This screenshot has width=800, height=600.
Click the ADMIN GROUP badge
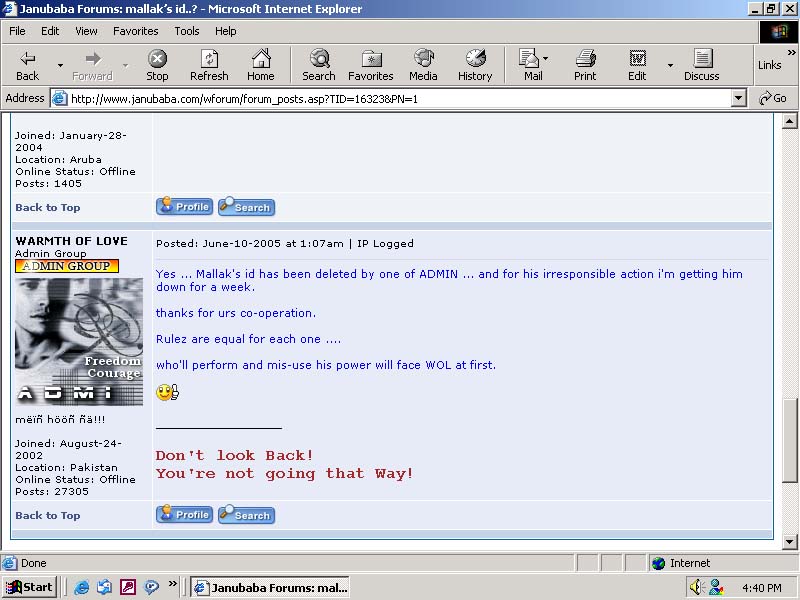tap(67, 266)
